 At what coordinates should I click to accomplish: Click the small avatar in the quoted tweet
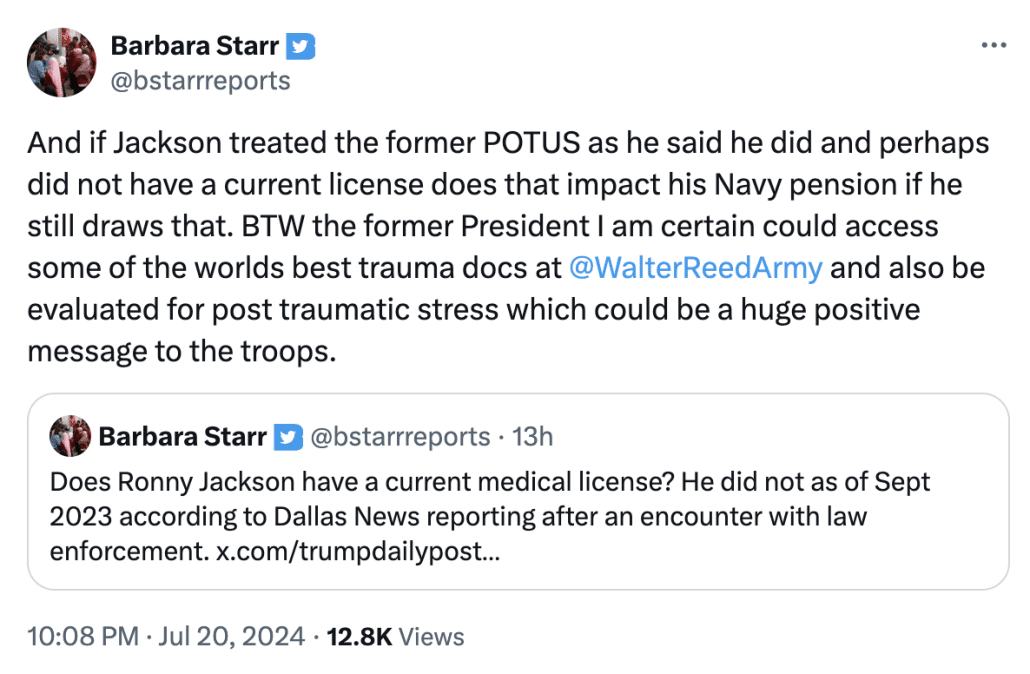click(x=70, y=436)
